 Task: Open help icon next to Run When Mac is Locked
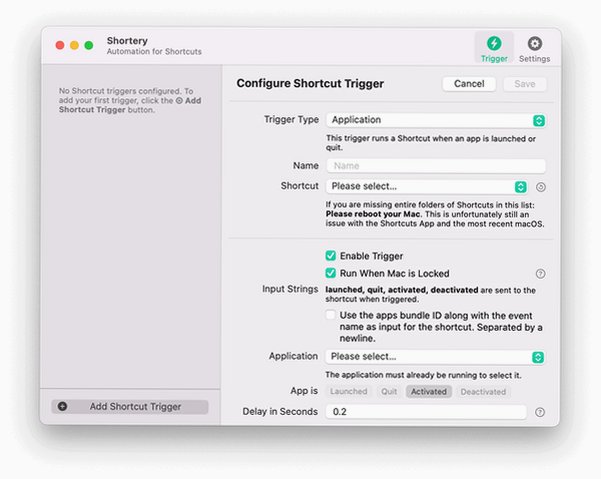(x=540, y=274)
